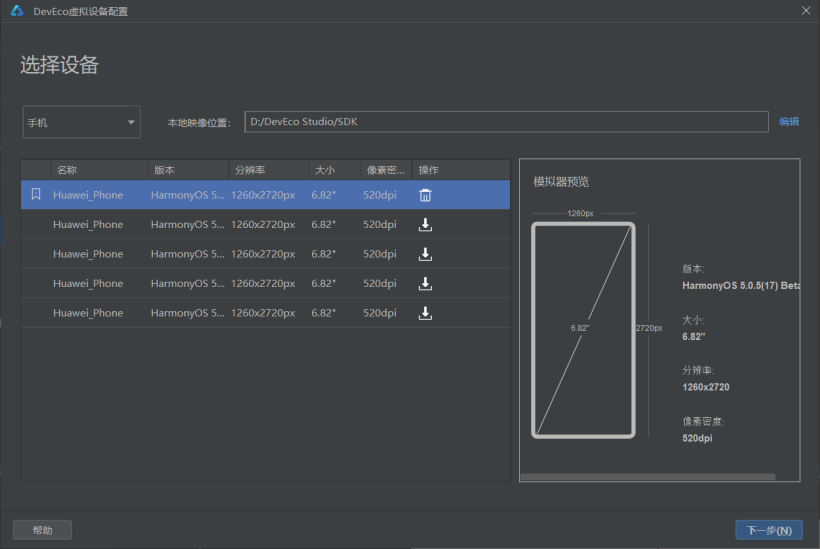820x549 pixels.
Task: Download the image in the second device row
Action: (x=425, y=224)
